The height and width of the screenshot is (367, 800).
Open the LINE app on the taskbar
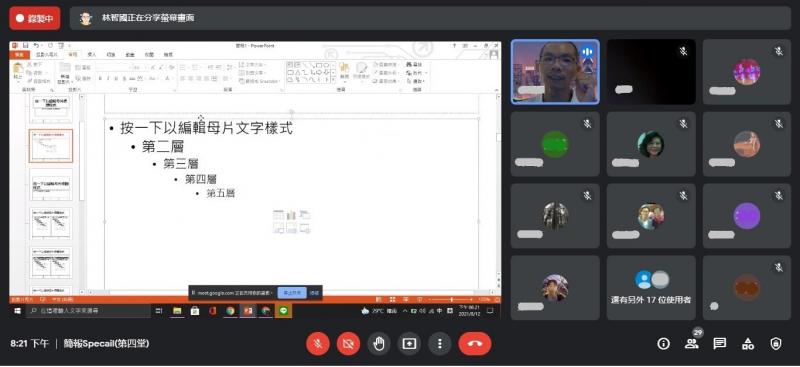point(284,310)
